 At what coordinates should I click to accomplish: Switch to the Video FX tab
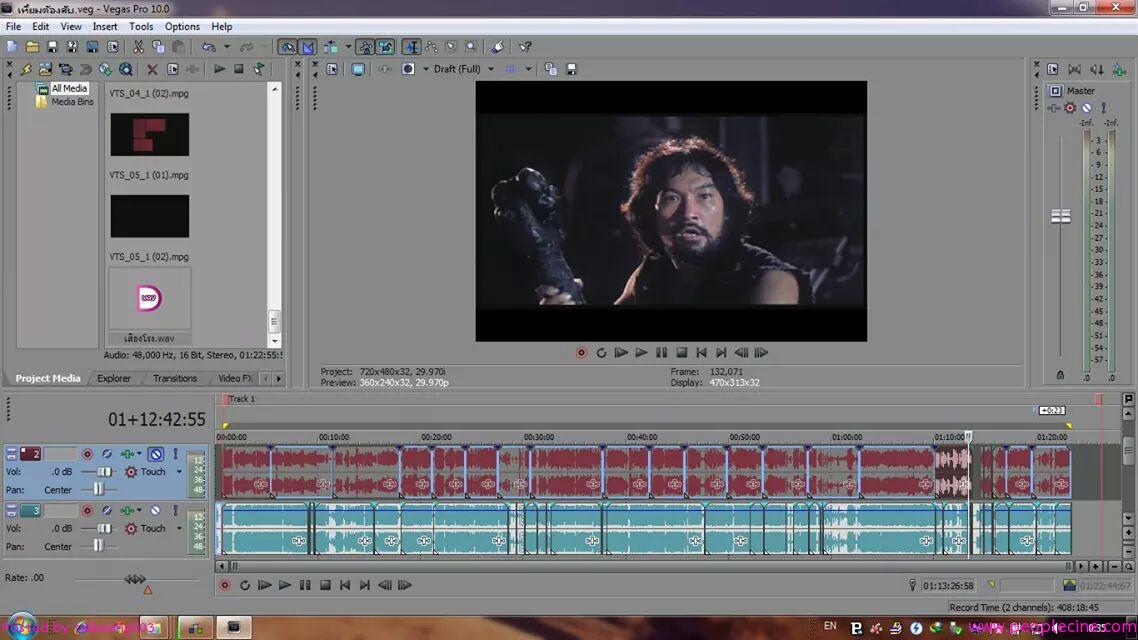[x=235, y=378]
